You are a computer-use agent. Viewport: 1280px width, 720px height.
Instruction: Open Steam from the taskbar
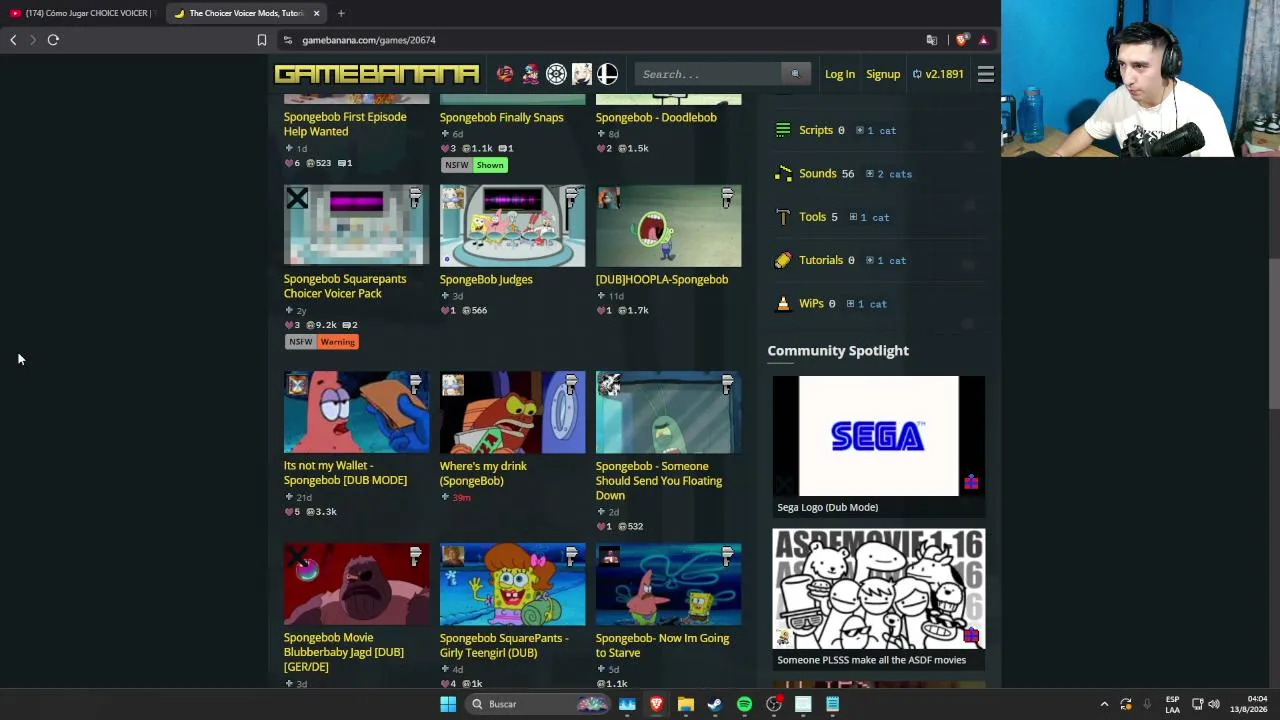pos(714,704)
